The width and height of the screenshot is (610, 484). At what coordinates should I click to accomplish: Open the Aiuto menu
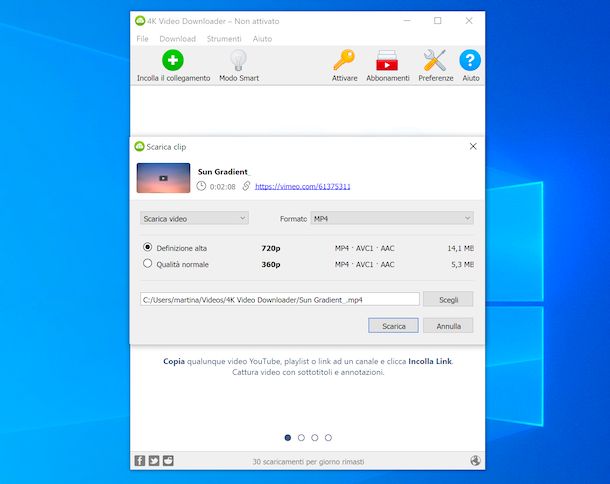coord(262,39)
